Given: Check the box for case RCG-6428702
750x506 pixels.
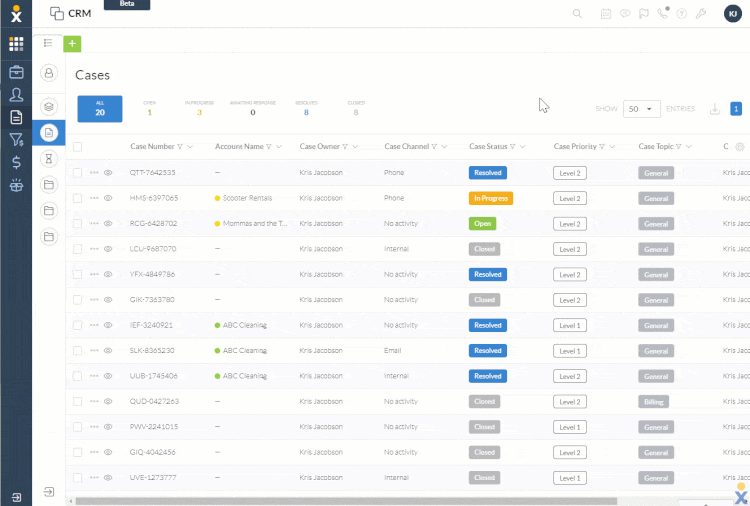Looking at the screenshot, I should click(77, 223).
